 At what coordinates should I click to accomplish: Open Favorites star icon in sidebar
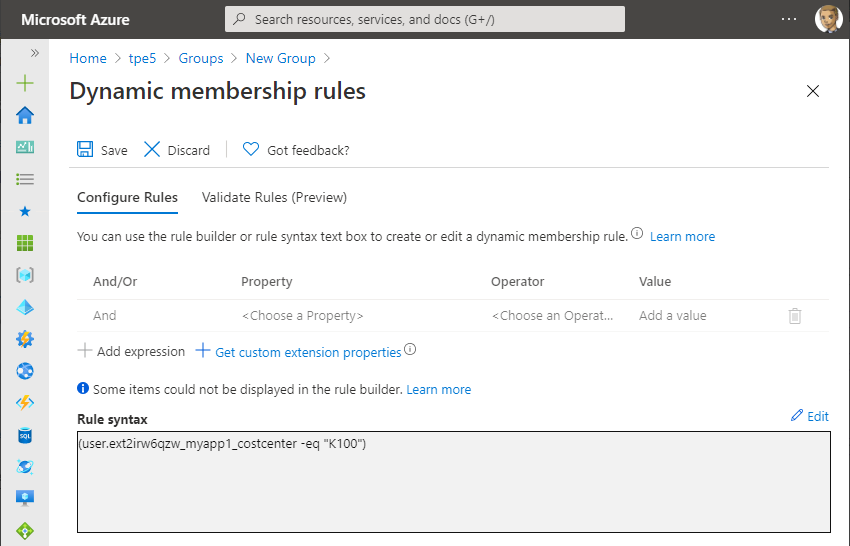click(25, 211)
